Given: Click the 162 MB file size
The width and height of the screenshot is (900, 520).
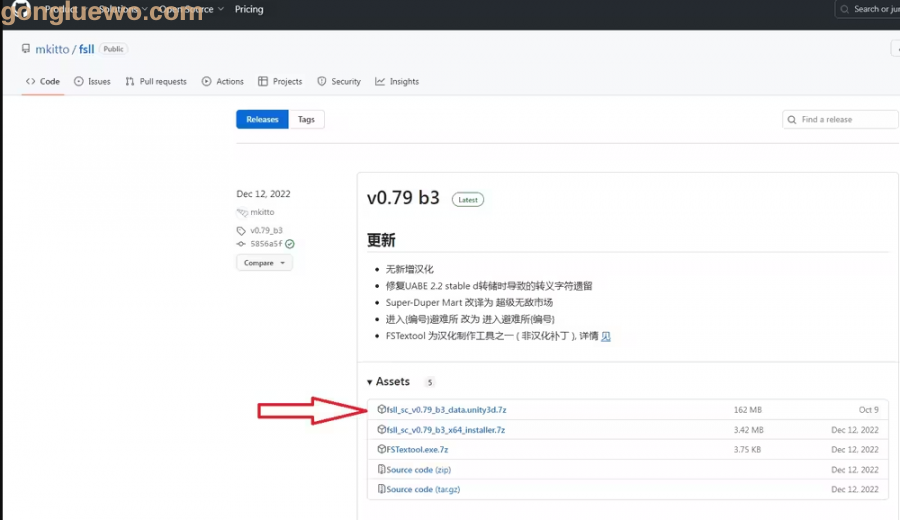Looking at the screenshot, I should tap(748, 410).
